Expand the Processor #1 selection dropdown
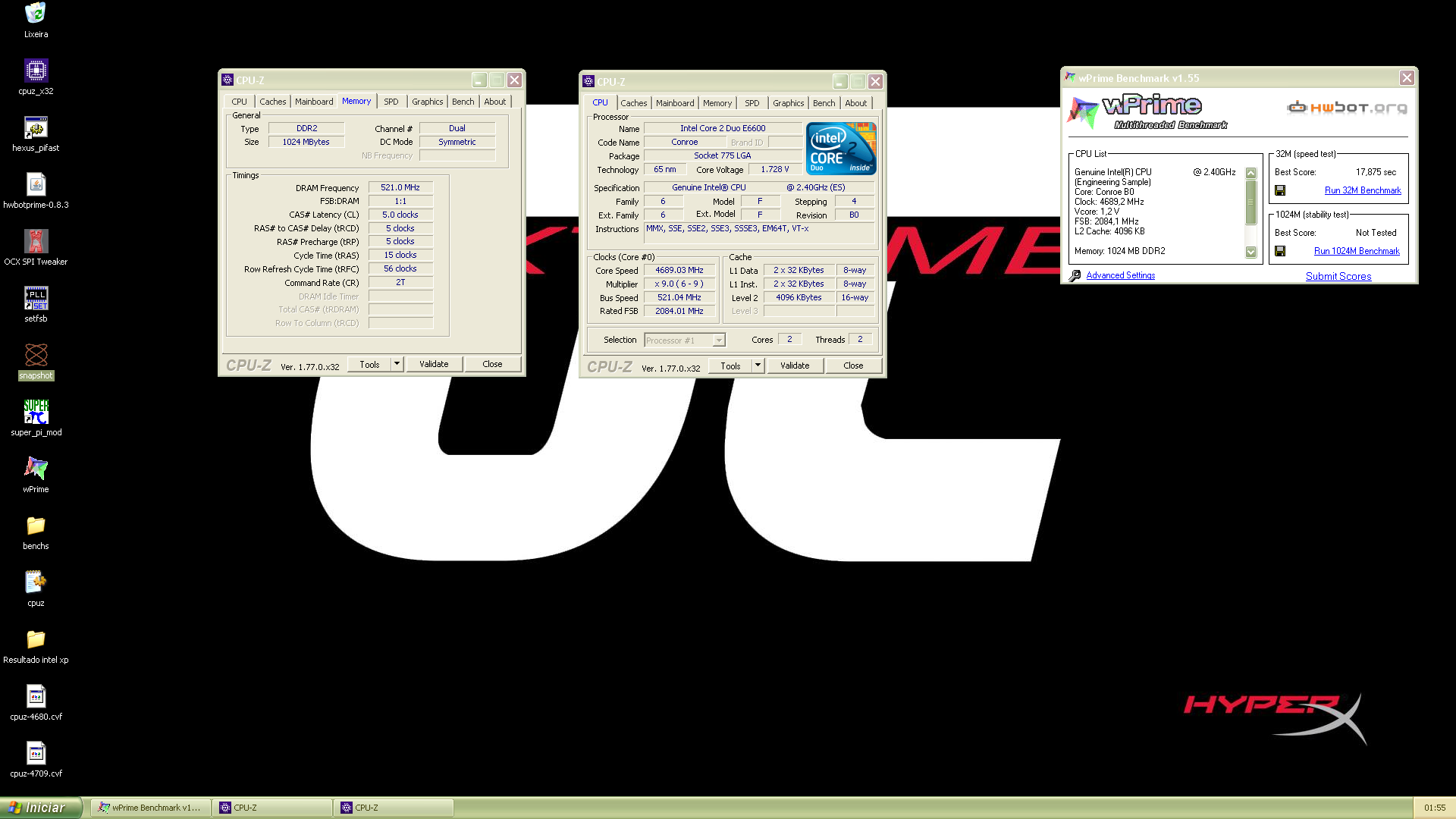Viewport: 1456px width, 819px height. [719, 340]
